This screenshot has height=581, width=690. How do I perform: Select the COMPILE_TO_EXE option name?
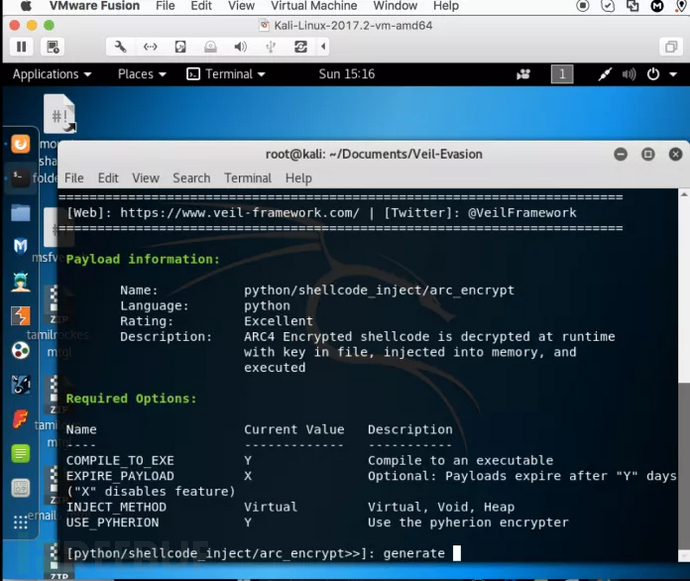(x=120, y=460)
